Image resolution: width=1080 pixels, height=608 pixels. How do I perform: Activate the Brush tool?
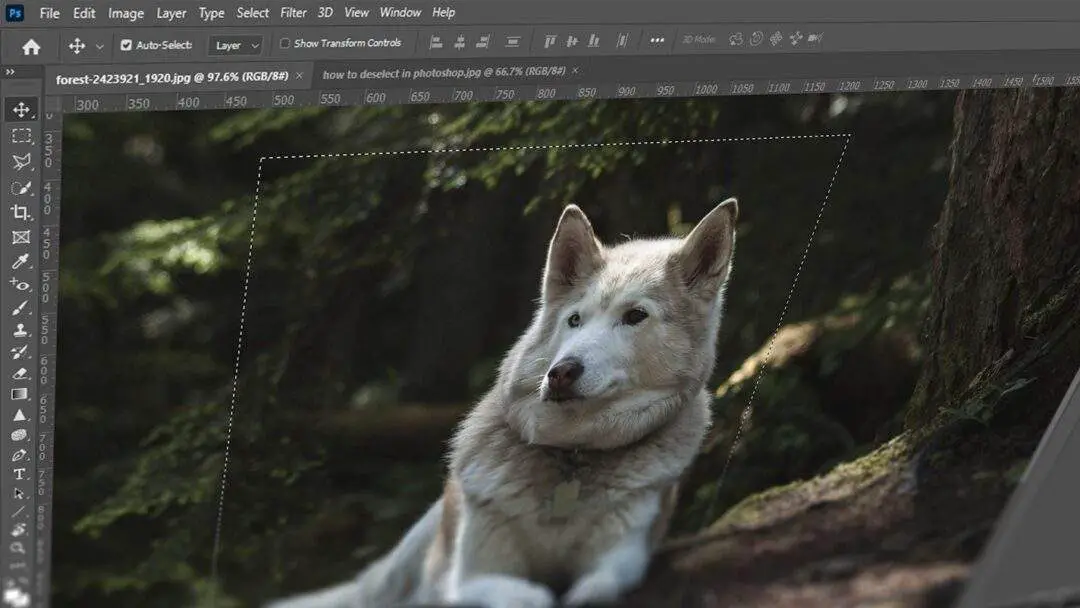point(21,308)
